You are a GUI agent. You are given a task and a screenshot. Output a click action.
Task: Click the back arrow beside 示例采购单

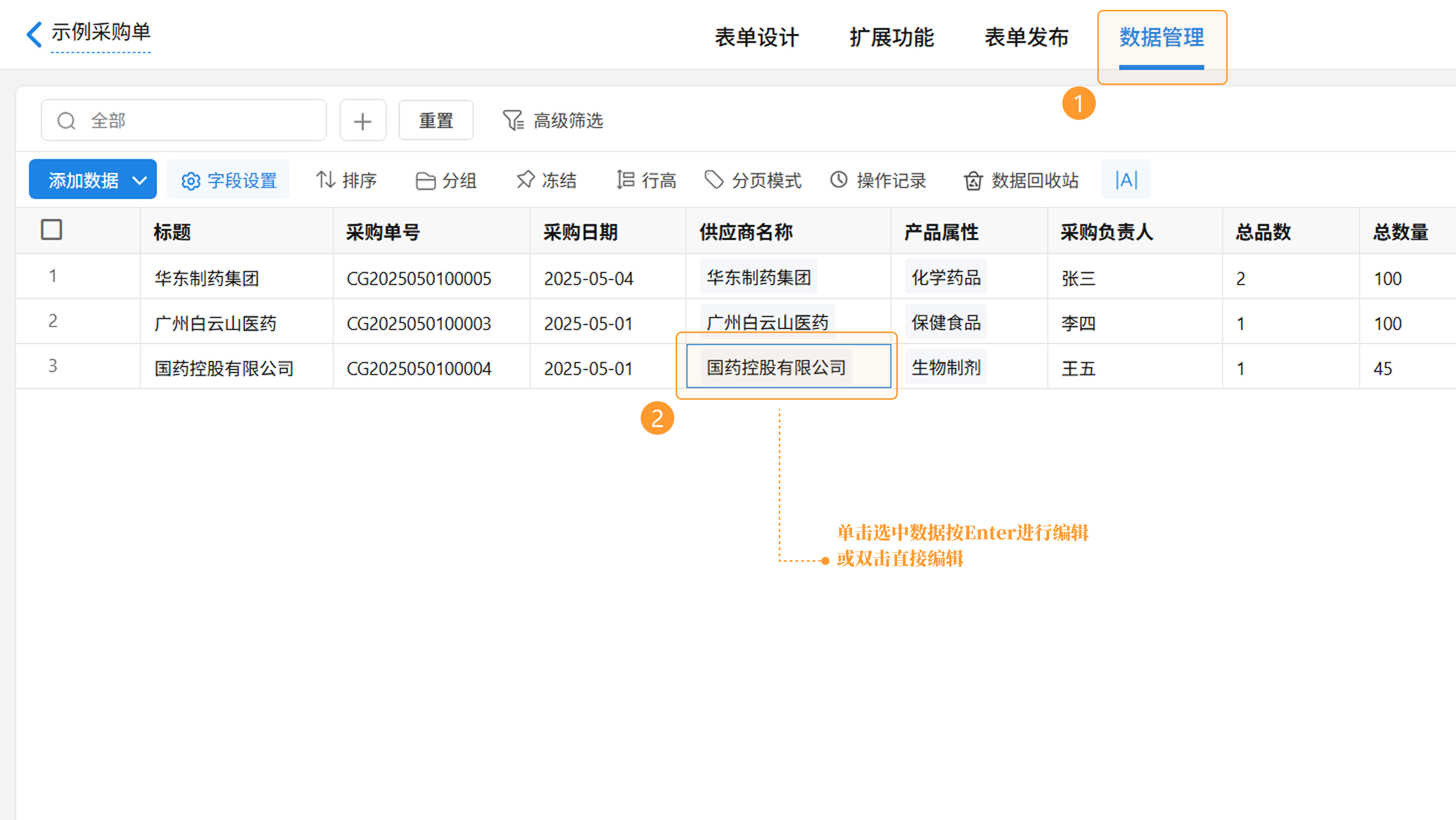[x=34, y=34]
